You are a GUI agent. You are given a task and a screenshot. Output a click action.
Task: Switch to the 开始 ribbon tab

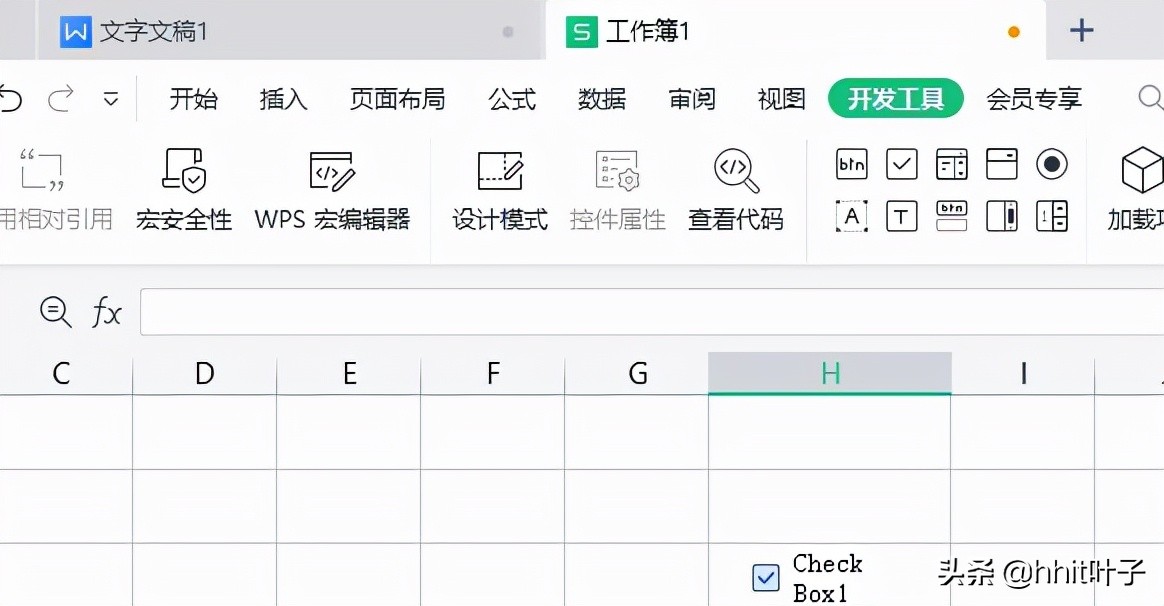pos(193,99)
